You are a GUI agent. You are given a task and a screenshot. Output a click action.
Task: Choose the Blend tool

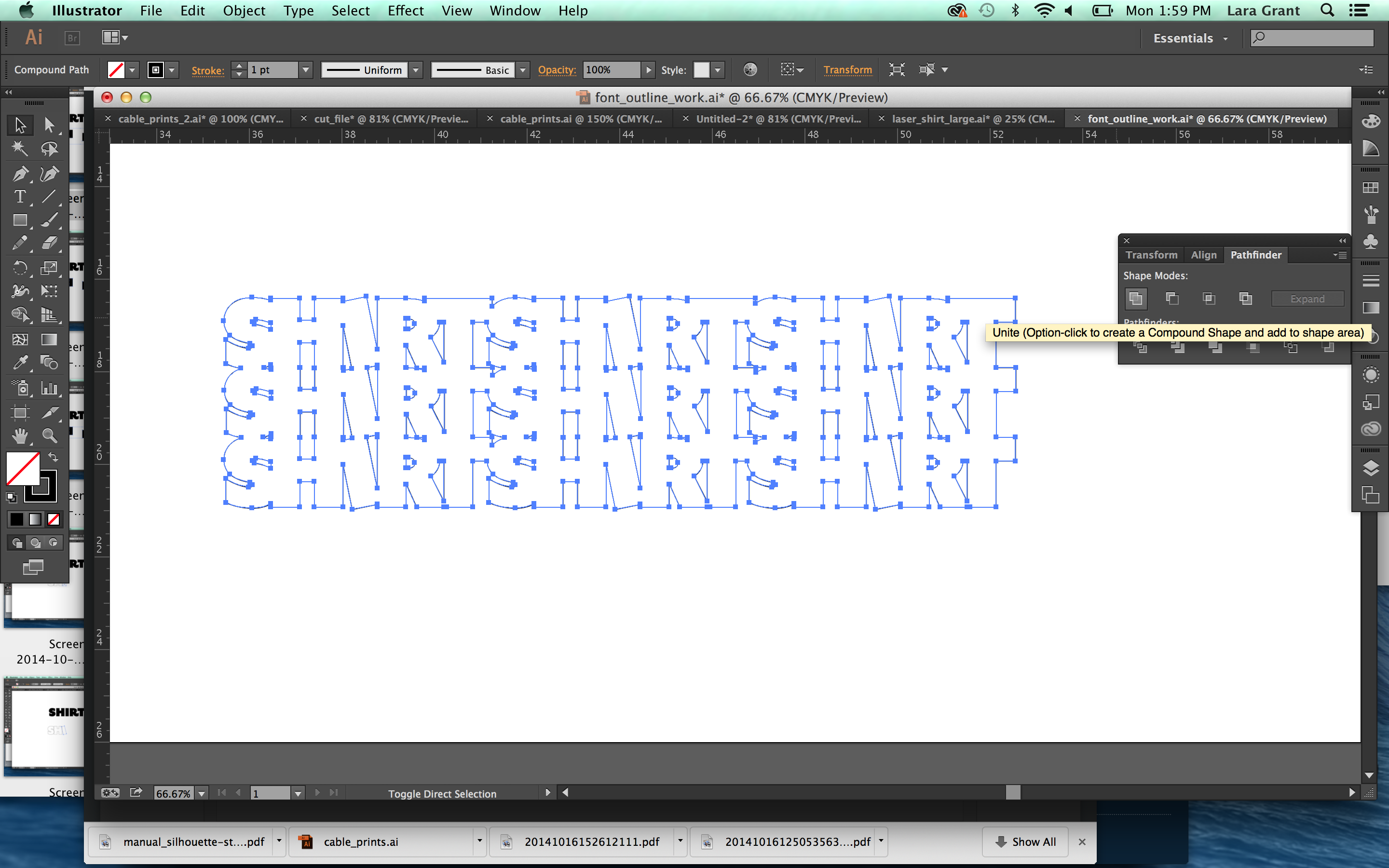(x=49, y=363)
